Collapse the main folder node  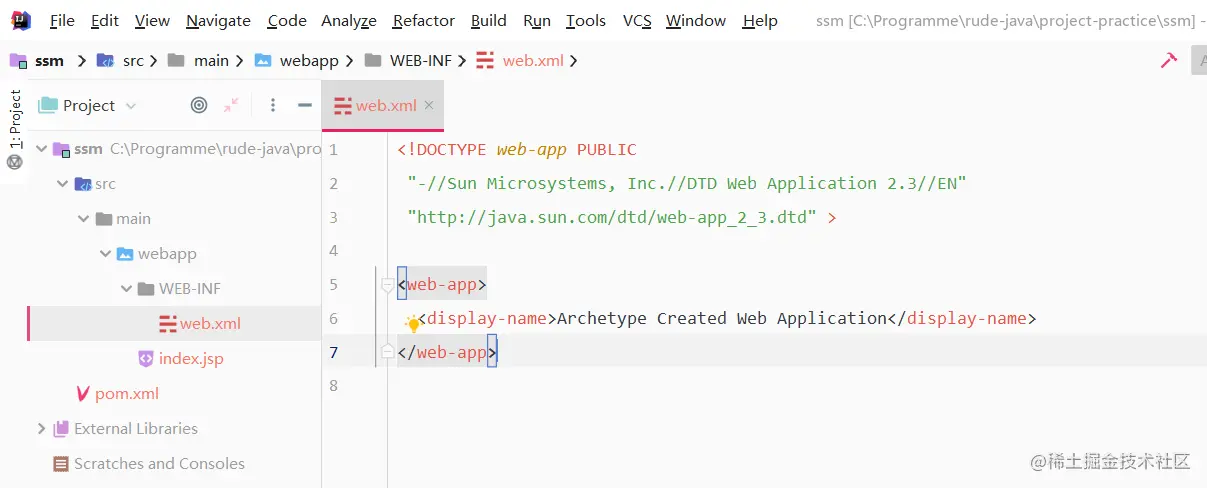tap(84, 219)
